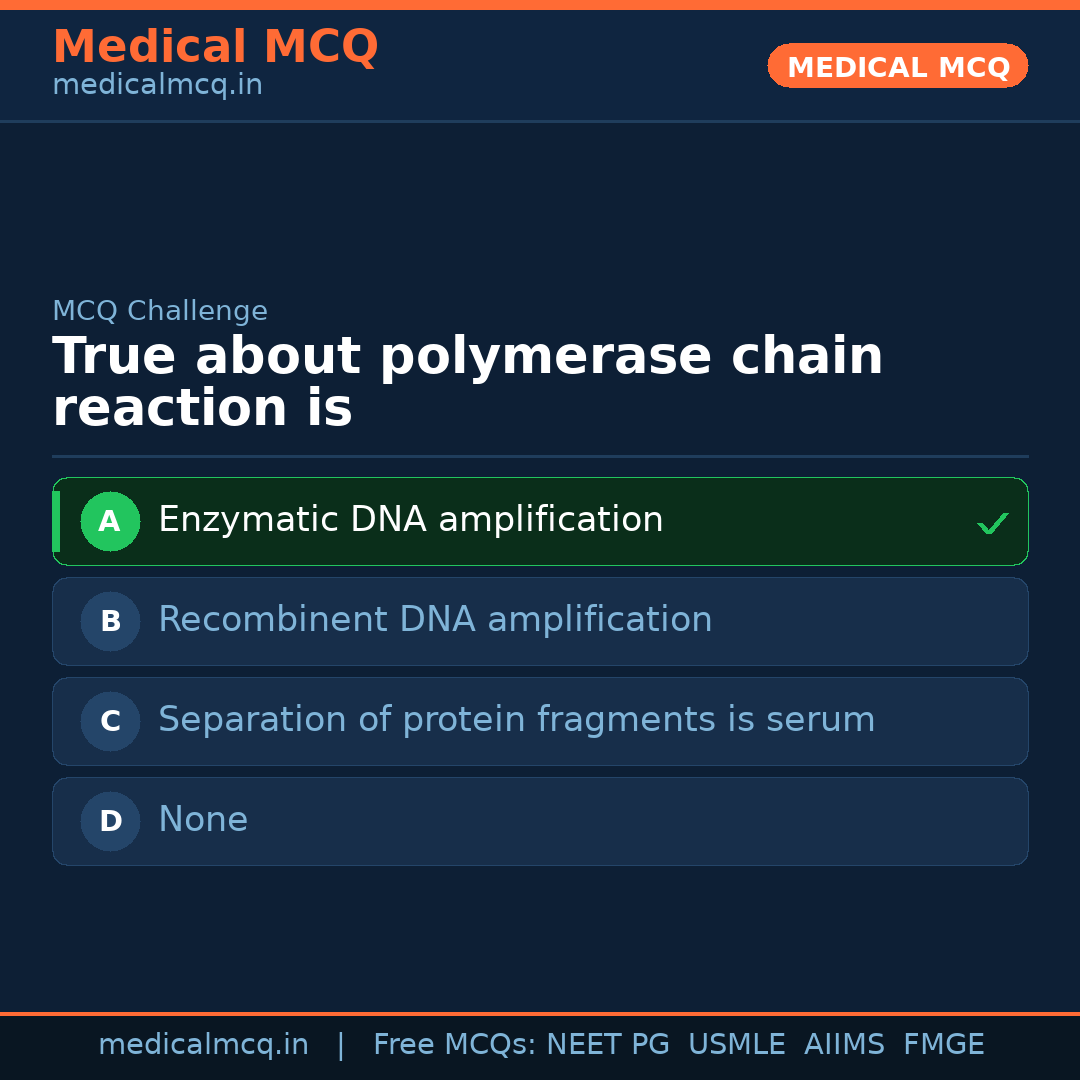The height and width of the screenshot is (1080, 1080).
Task: Click the D letter circle badge
Action: [110, 821]
